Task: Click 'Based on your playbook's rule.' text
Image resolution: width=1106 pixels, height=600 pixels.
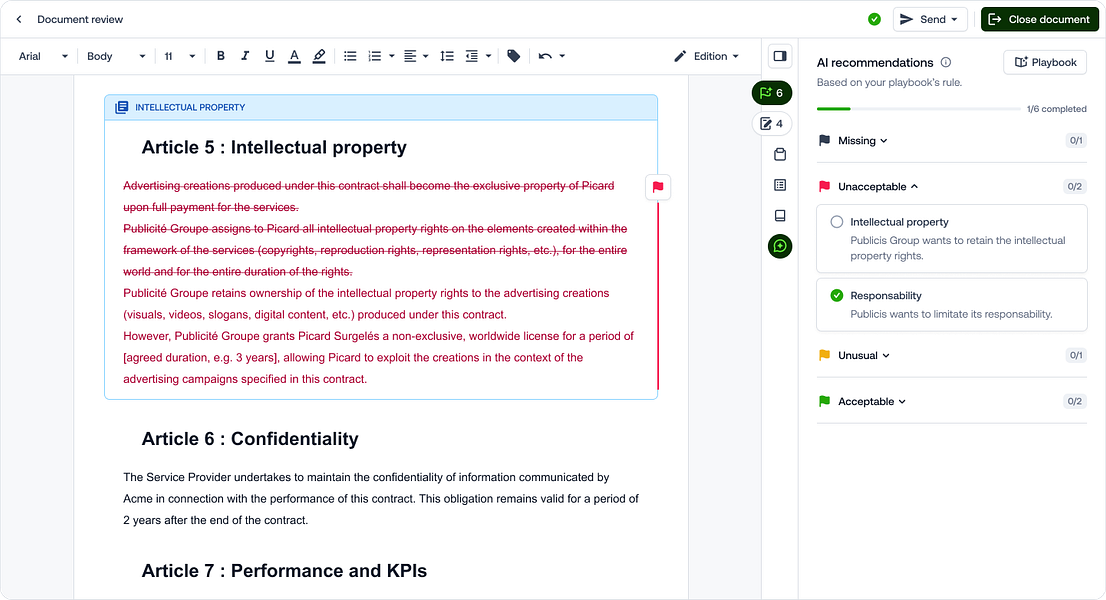Action: 889,82
